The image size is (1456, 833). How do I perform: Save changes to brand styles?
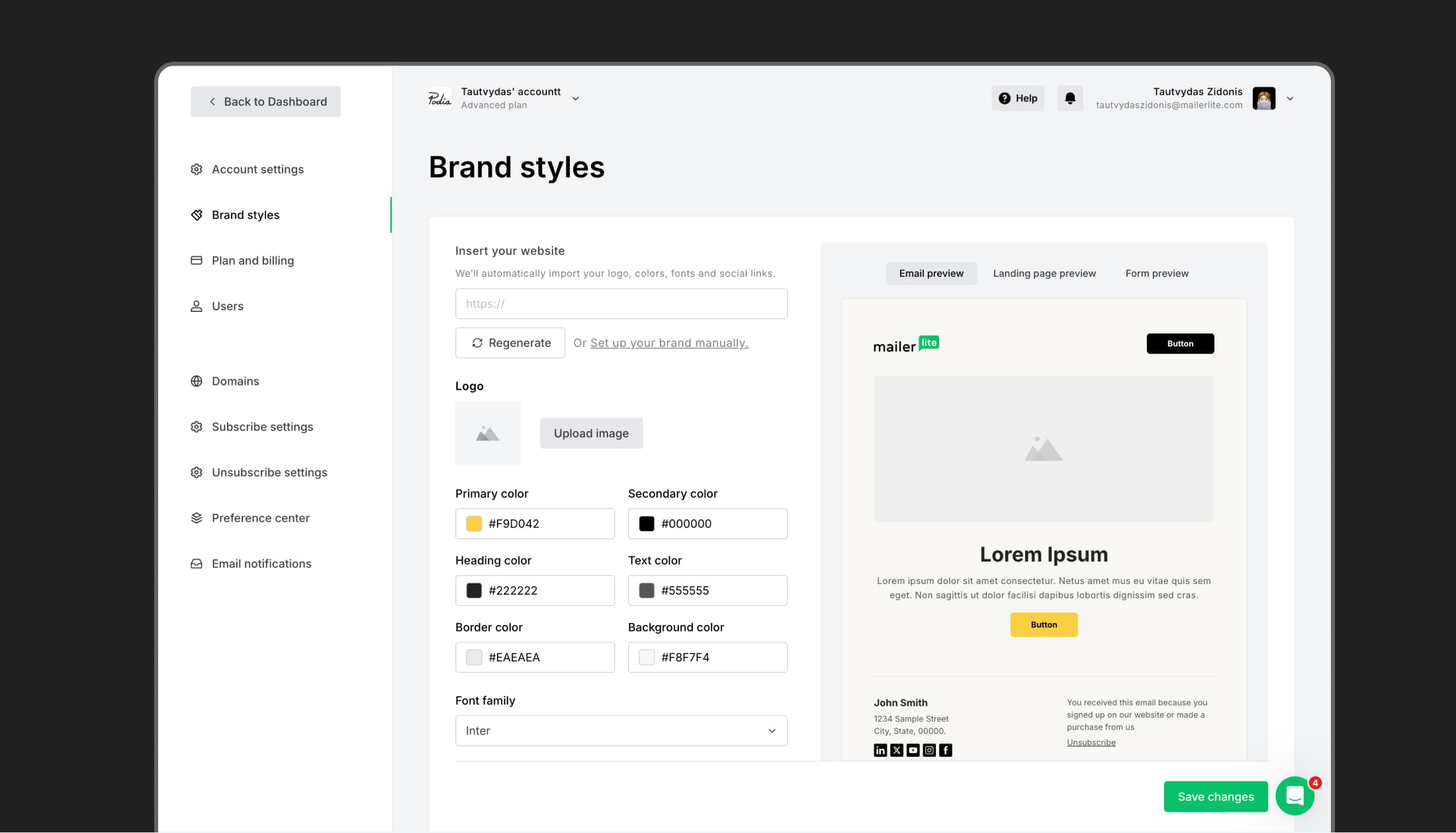pos(1216,797)
